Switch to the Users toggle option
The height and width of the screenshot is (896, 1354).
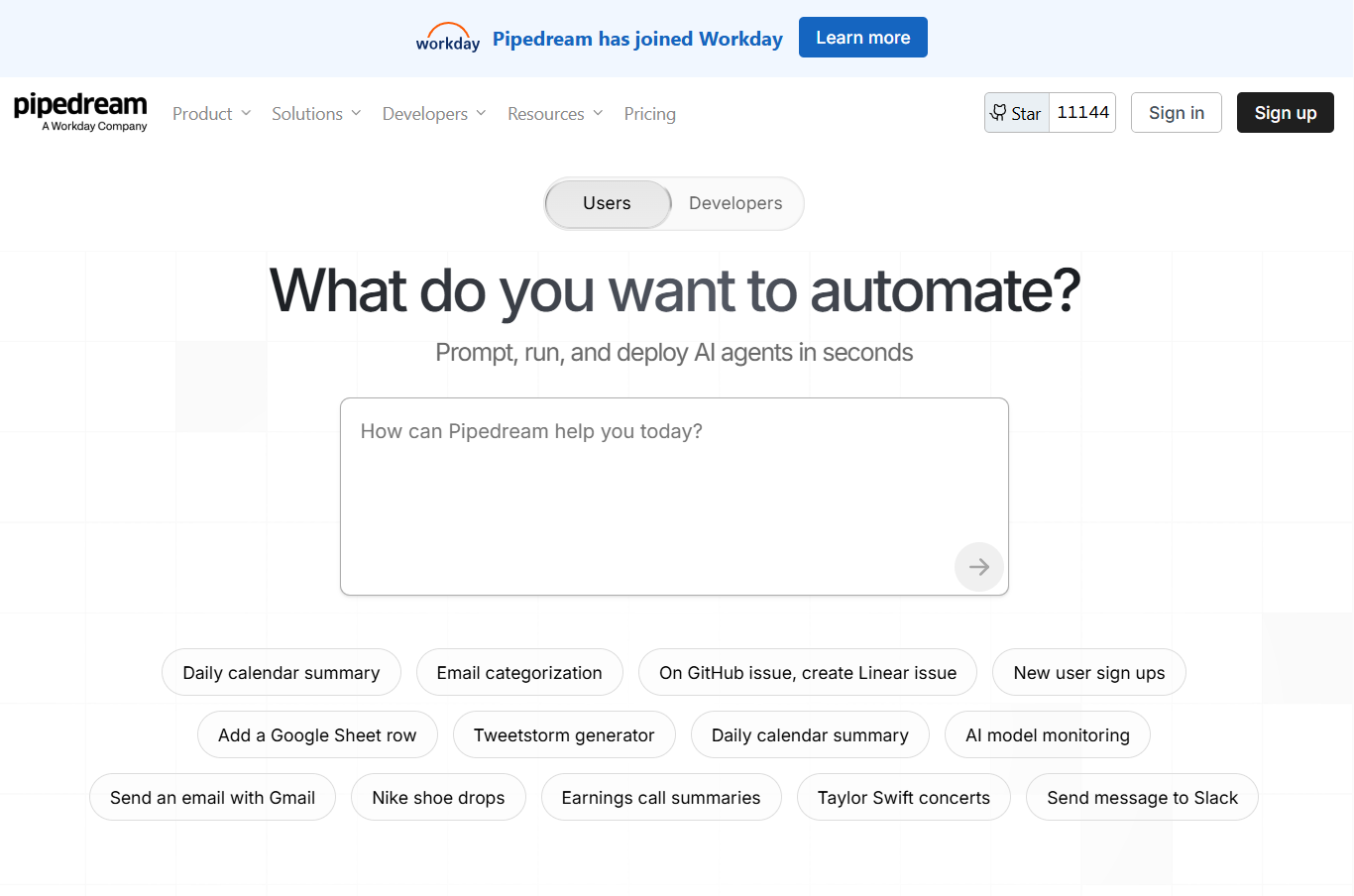[607, 203]
